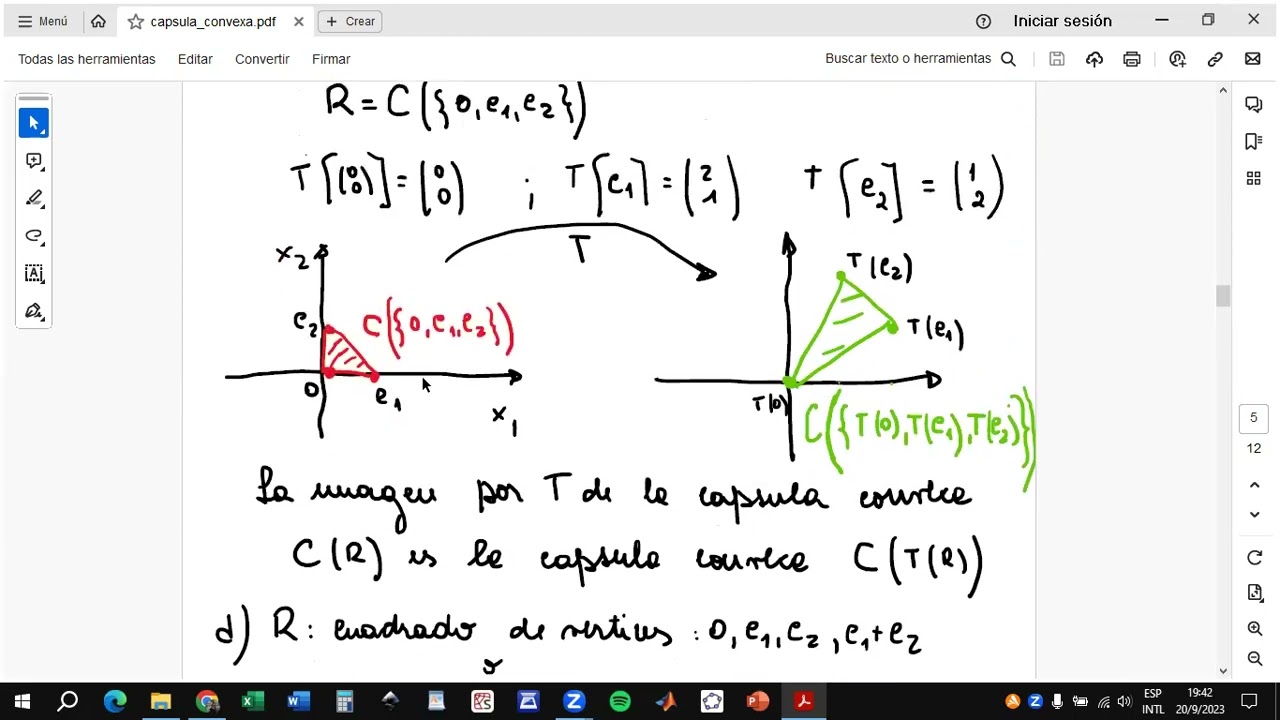Screen dimensions: 1280x720
Task: Open the page thumbnails grid icon
Action: (x=1254, y=178)
